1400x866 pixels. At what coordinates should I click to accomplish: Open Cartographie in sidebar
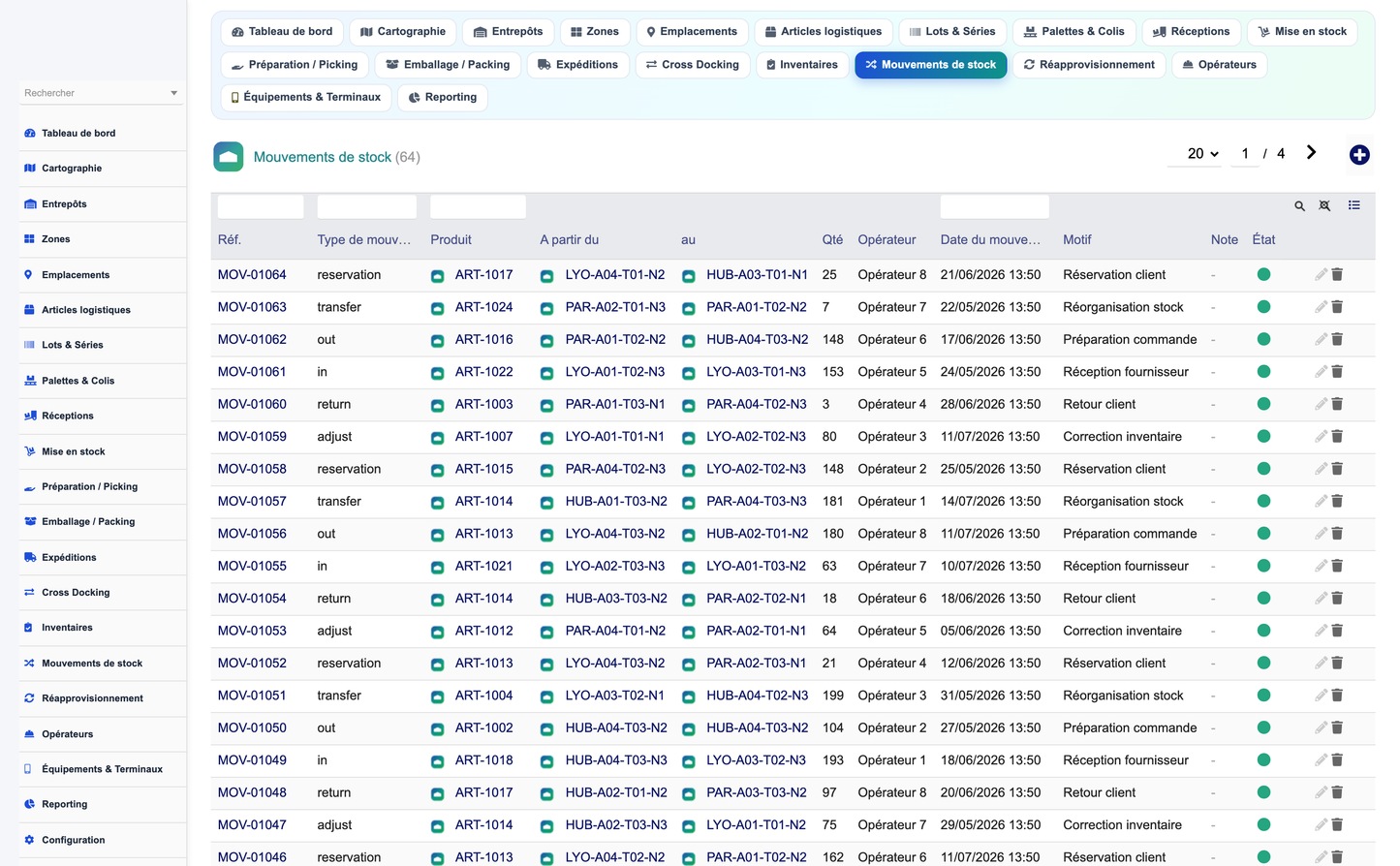(x=72, y=169)
